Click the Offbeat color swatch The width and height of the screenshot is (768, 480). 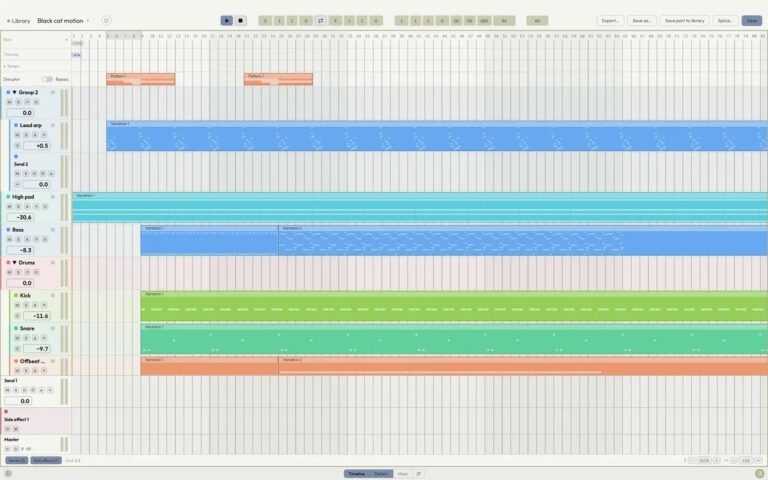[x=16, y=361]
